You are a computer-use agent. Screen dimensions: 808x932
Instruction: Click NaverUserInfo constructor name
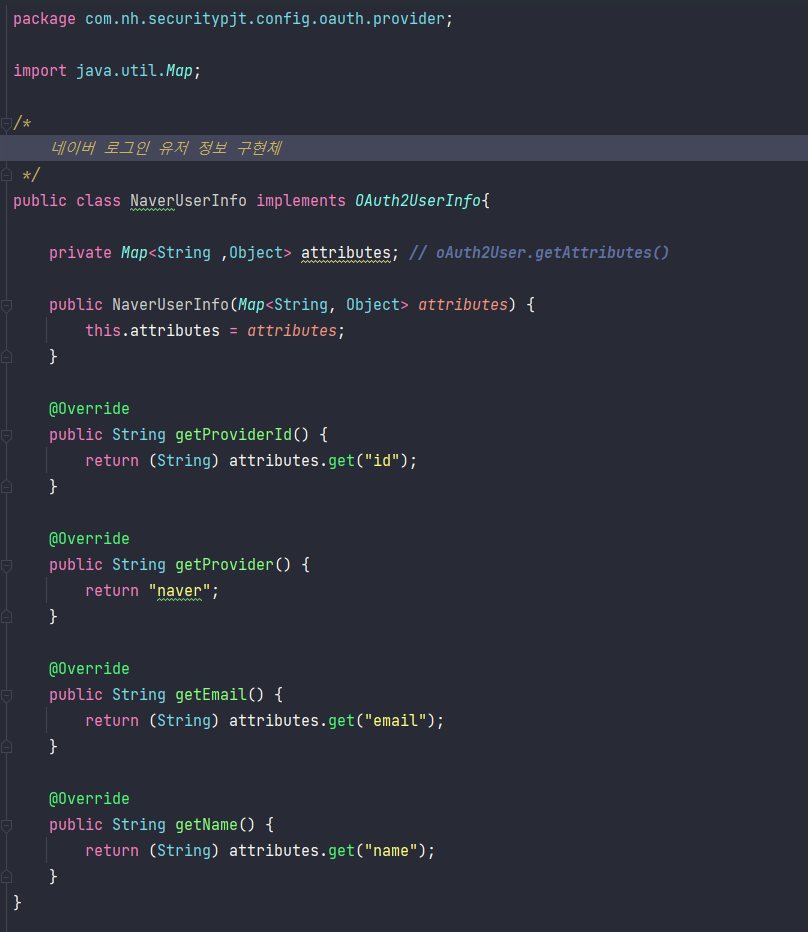[171, 305]
